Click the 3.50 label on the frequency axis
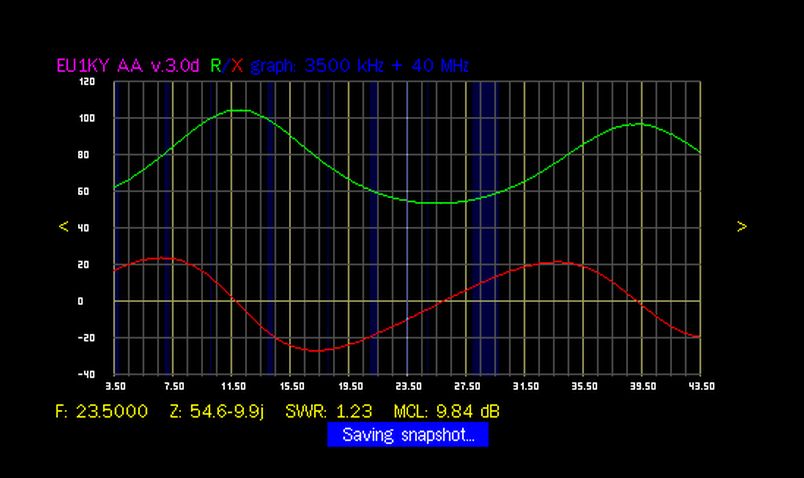This screenshot has height=478, width=804. pyautogui.click(x=115, y=385)
